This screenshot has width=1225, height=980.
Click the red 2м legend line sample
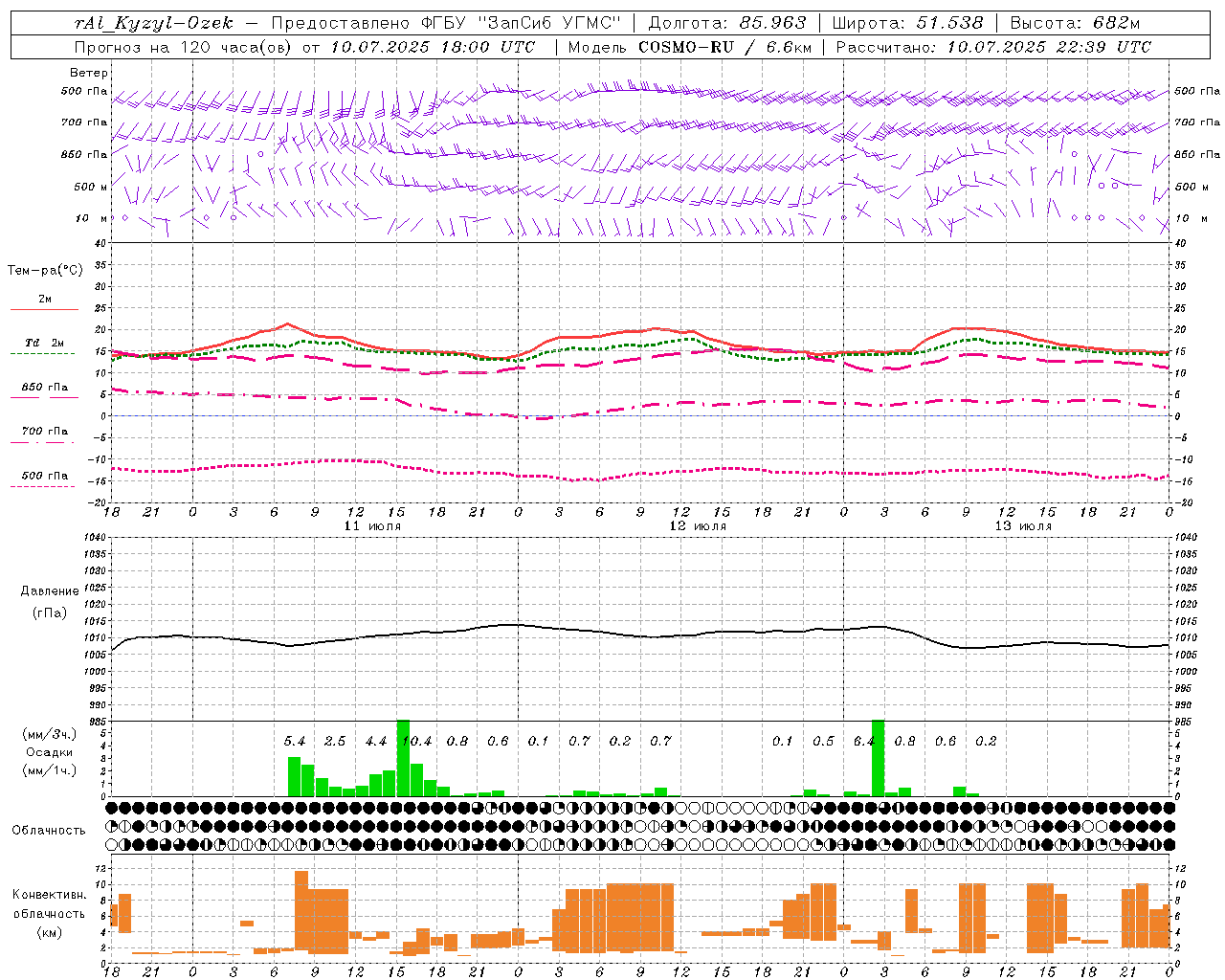(44, 309)
